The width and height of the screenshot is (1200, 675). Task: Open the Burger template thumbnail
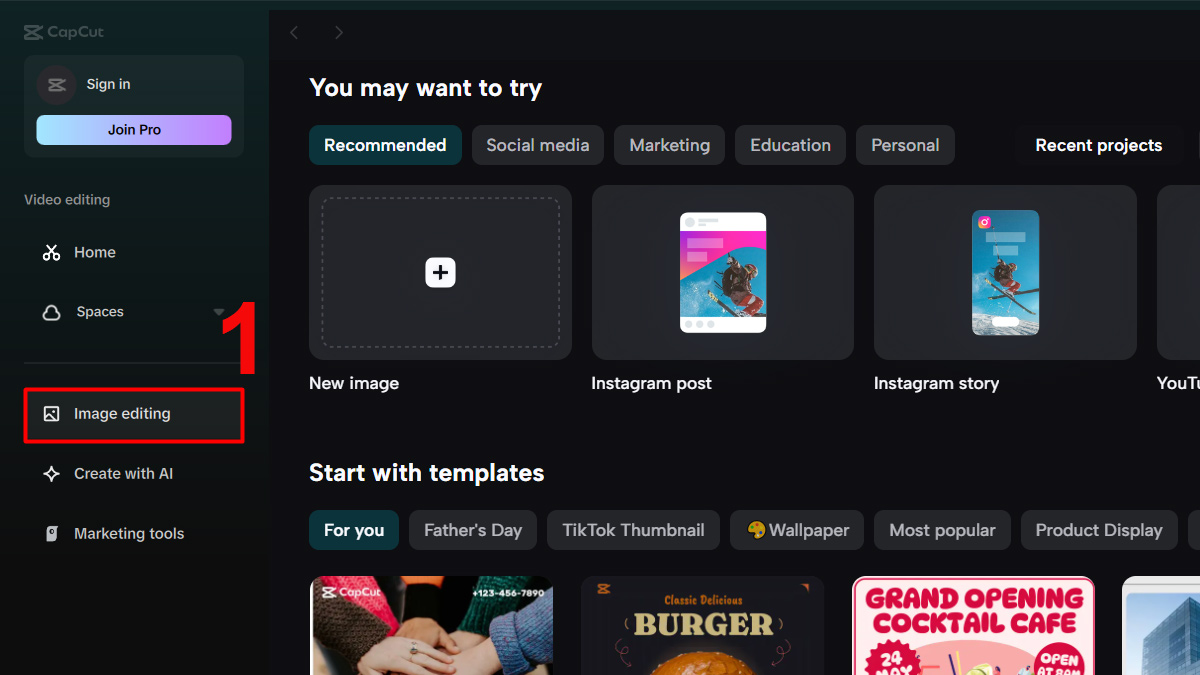click(703, 625)
